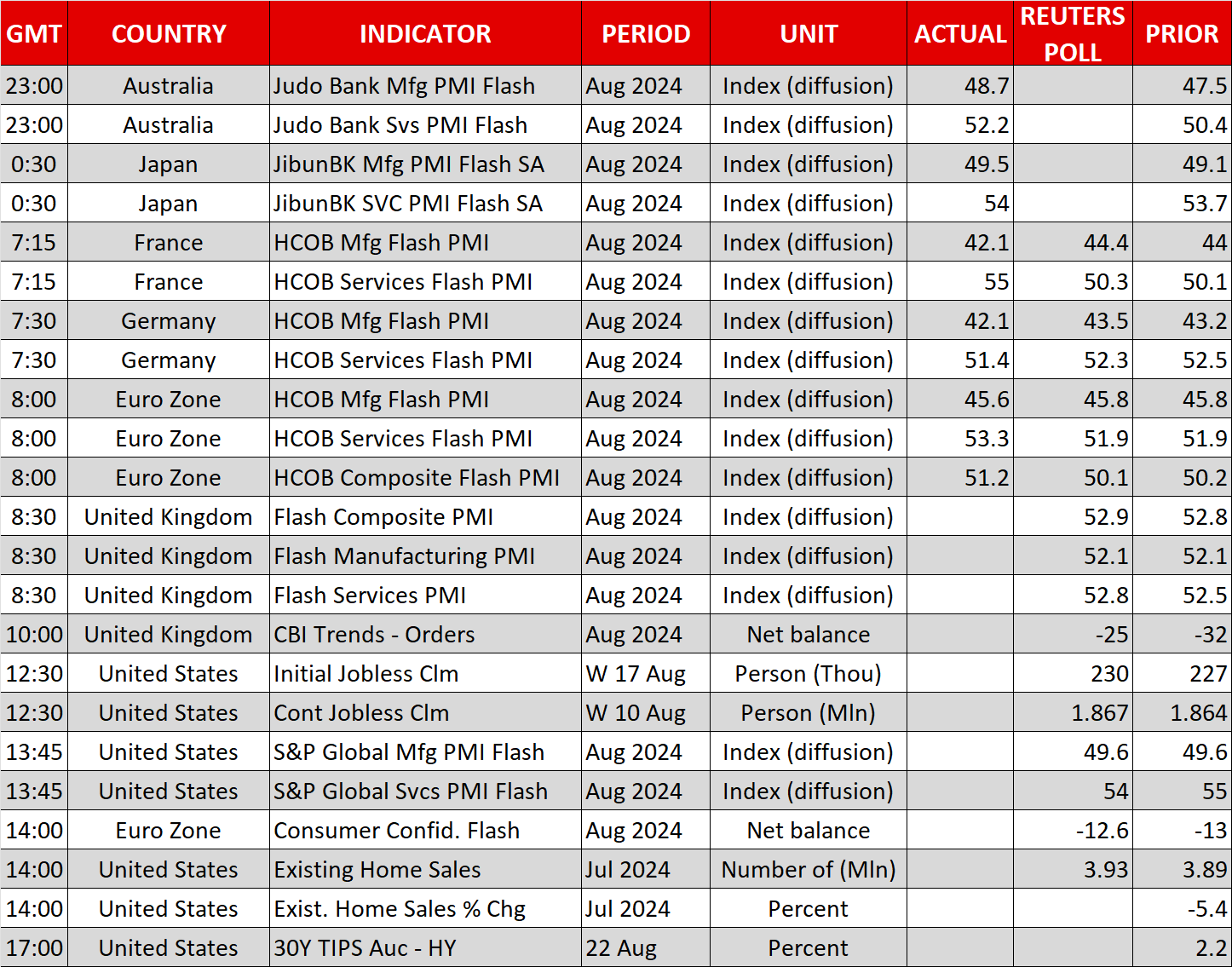
Task: Click the Reuters poll value 44.4
Action: click(1105, 242)
